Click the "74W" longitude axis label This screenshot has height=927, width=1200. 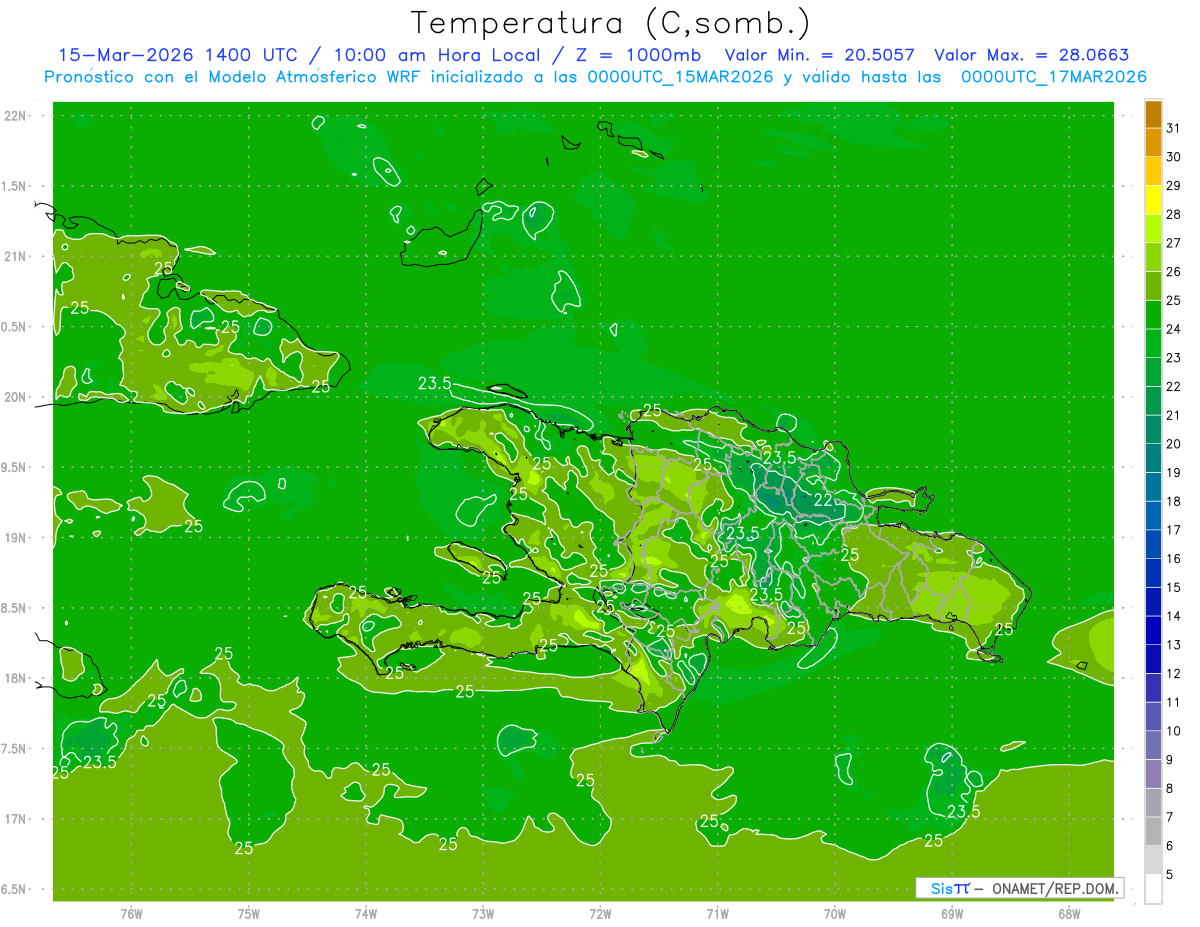pos(365,913)
